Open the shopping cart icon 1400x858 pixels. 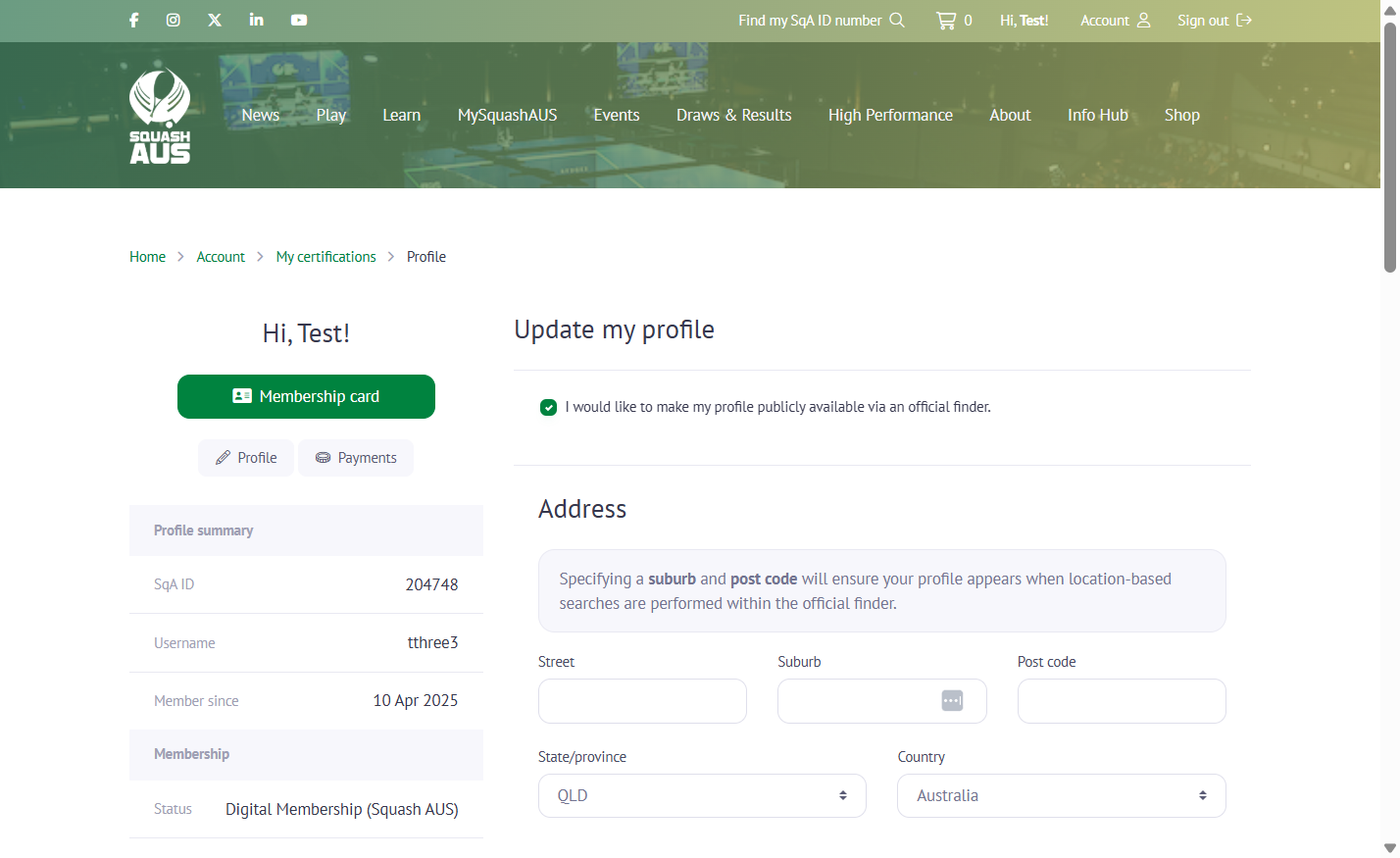tap(946, 20)
